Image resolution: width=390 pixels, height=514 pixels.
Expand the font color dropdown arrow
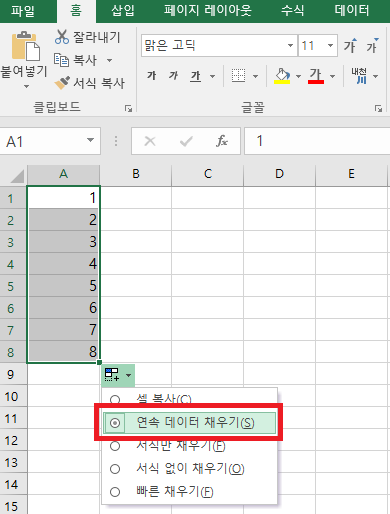332,76
